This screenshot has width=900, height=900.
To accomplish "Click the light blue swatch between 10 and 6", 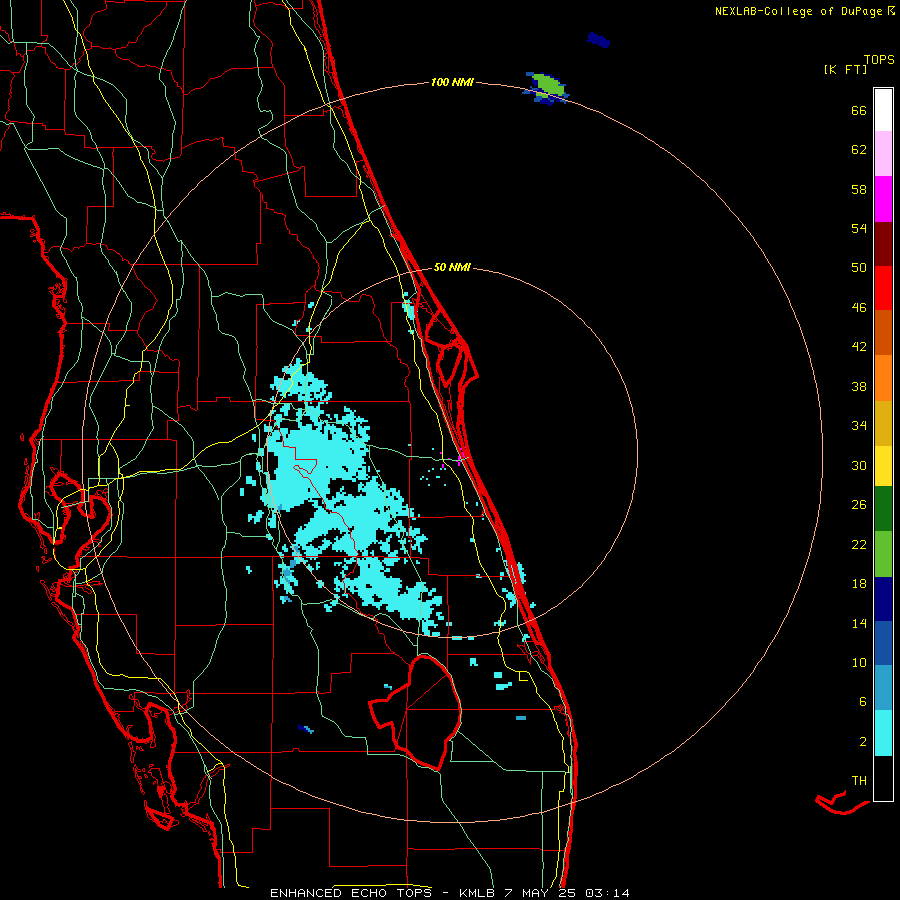I will point(883,688).
